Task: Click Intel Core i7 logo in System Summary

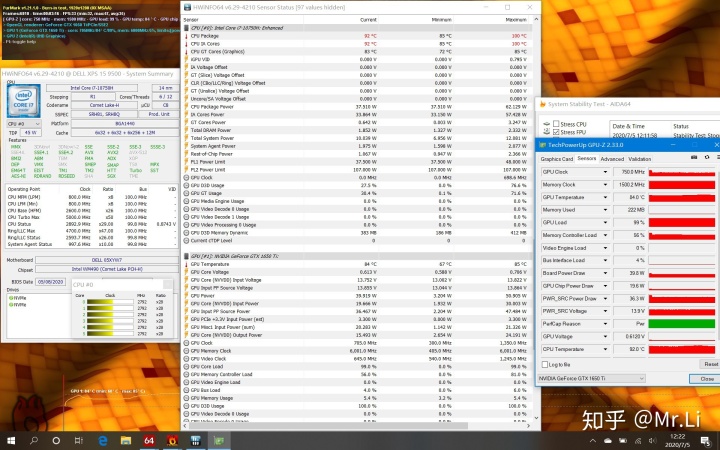Action: pyautogui.click(x=23, y=101)
